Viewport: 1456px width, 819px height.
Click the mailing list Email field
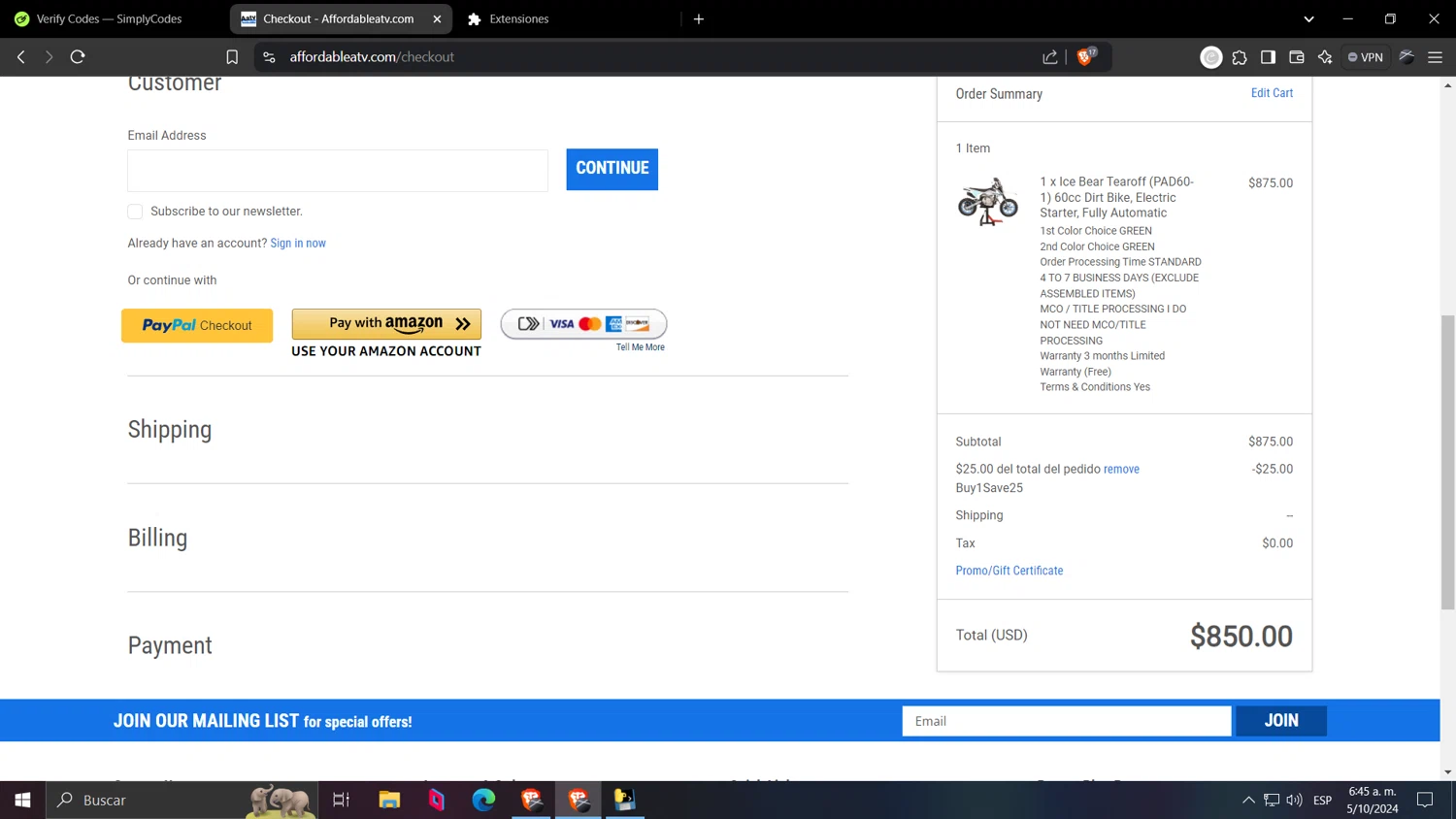point(1067,721)
